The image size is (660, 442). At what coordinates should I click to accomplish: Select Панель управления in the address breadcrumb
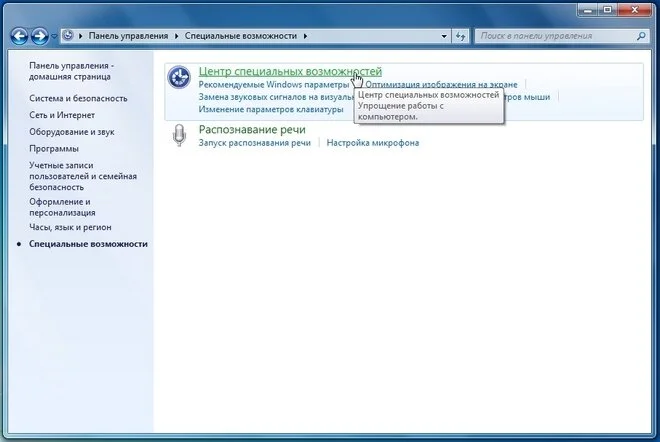[x=128, y=36]
